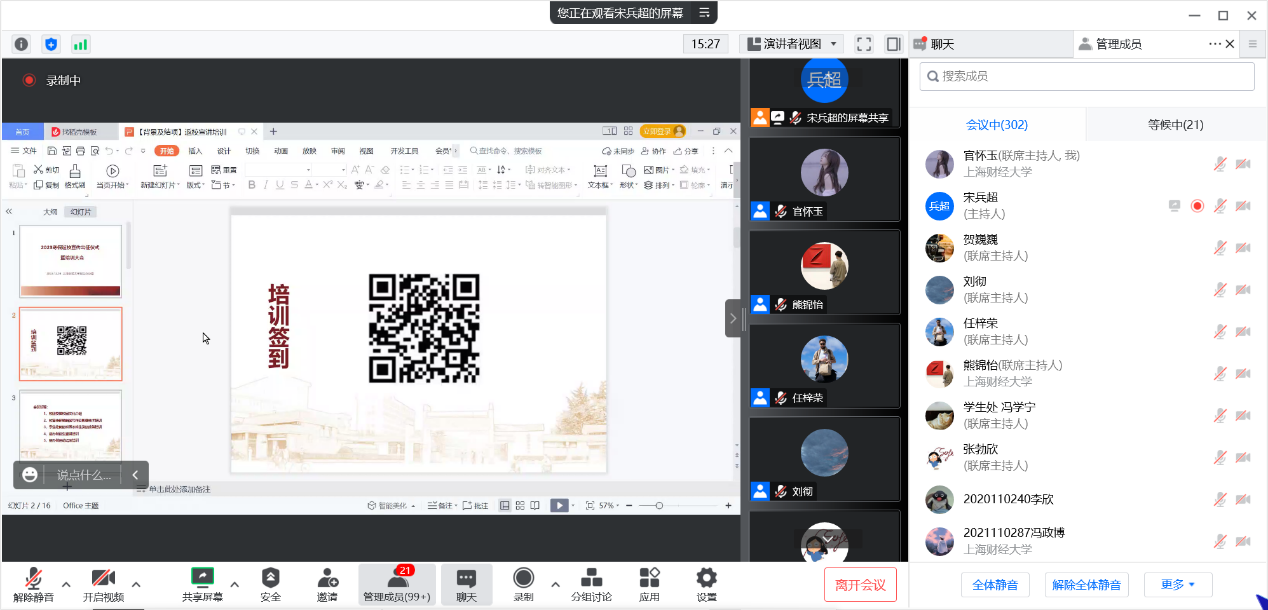
Task: Select 任梓荣's video thumbnail
Action: 825,365
